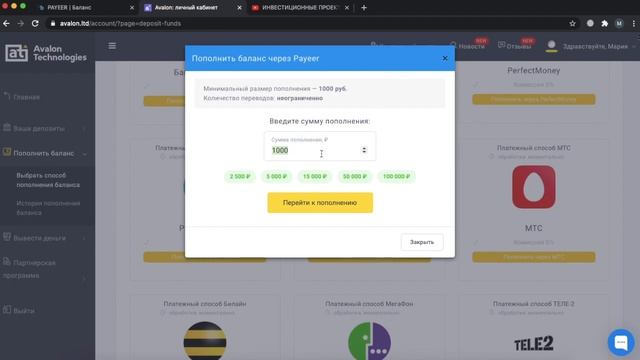Go back with the browser back arrow
Image resolution: width=640 pixels, height=360 pixels.
[x=7, y=23]
